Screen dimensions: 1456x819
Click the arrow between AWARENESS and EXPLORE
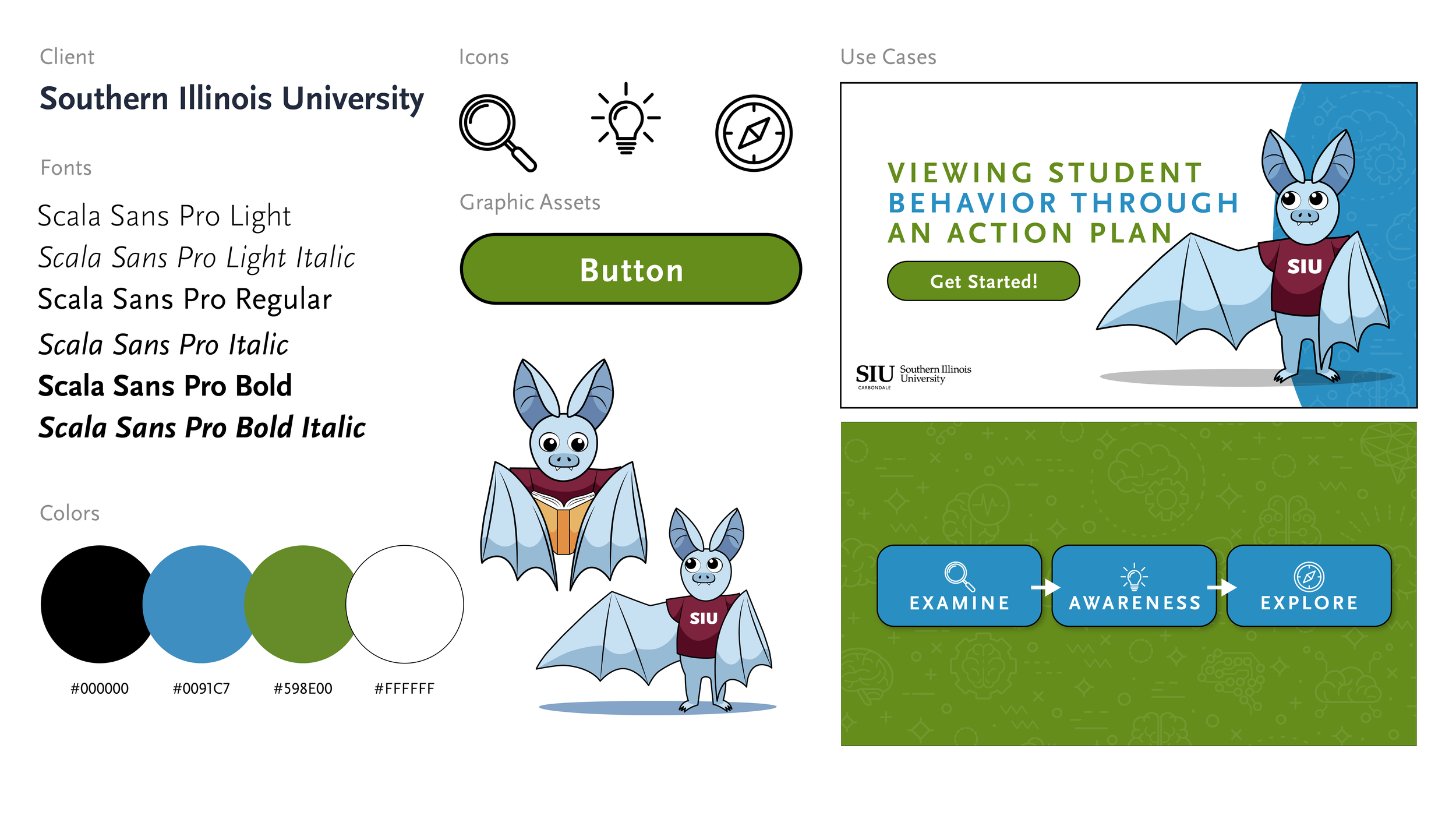pos(1222,587)
